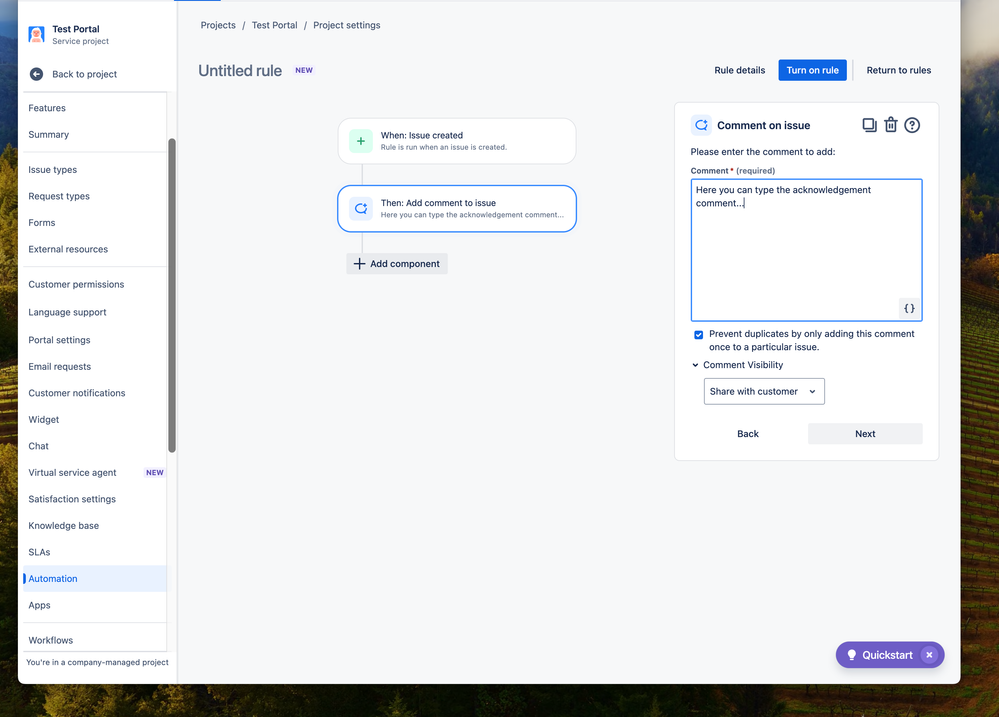Click the Add component button
Image resolution: width=999 pixels, height=717 pixels.
coord(397,264)
